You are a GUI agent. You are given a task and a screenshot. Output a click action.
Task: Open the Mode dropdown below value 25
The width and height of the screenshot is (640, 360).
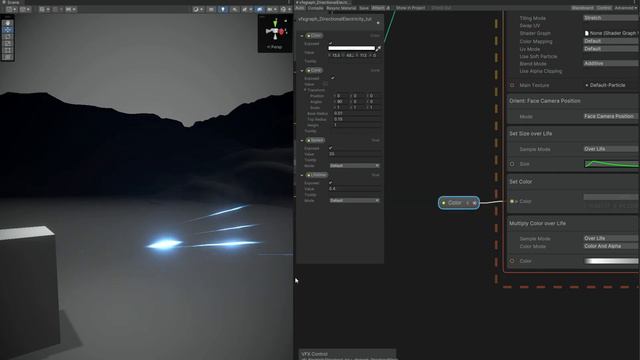(x=354, y=166)
